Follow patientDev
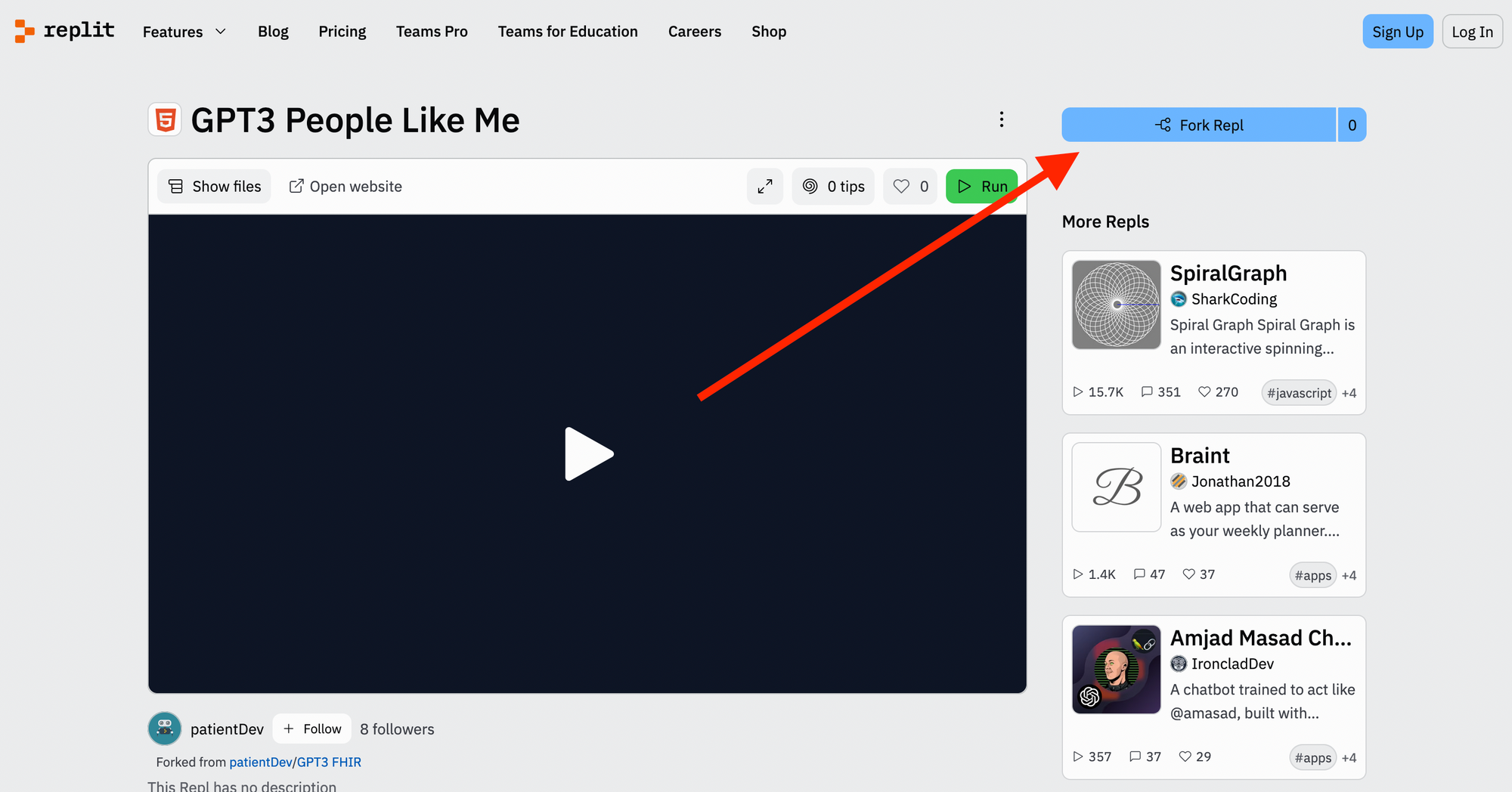This screenshot has height=792, width=1512. (312, 729)
